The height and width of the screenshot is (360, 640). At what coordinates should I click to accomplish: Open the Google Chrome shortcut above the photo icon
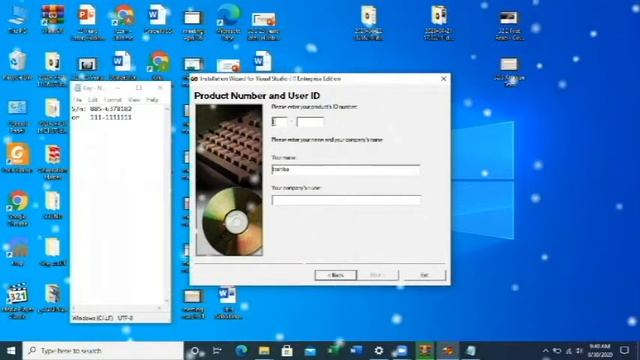[18, 208]
